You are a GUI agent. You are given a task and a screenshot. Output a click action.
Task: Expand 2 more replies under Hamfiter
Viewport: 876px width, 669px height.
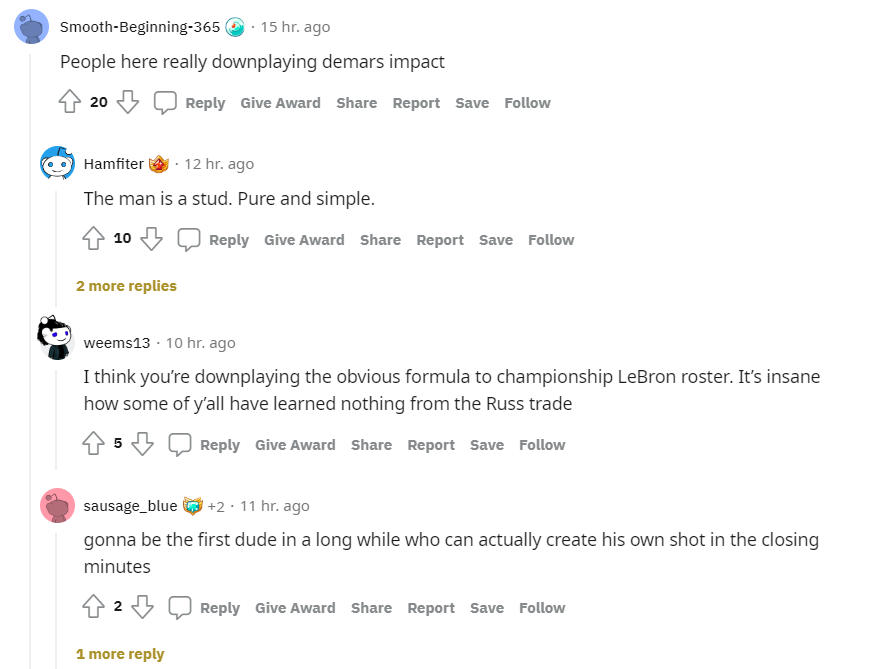[x=126, y=286]
